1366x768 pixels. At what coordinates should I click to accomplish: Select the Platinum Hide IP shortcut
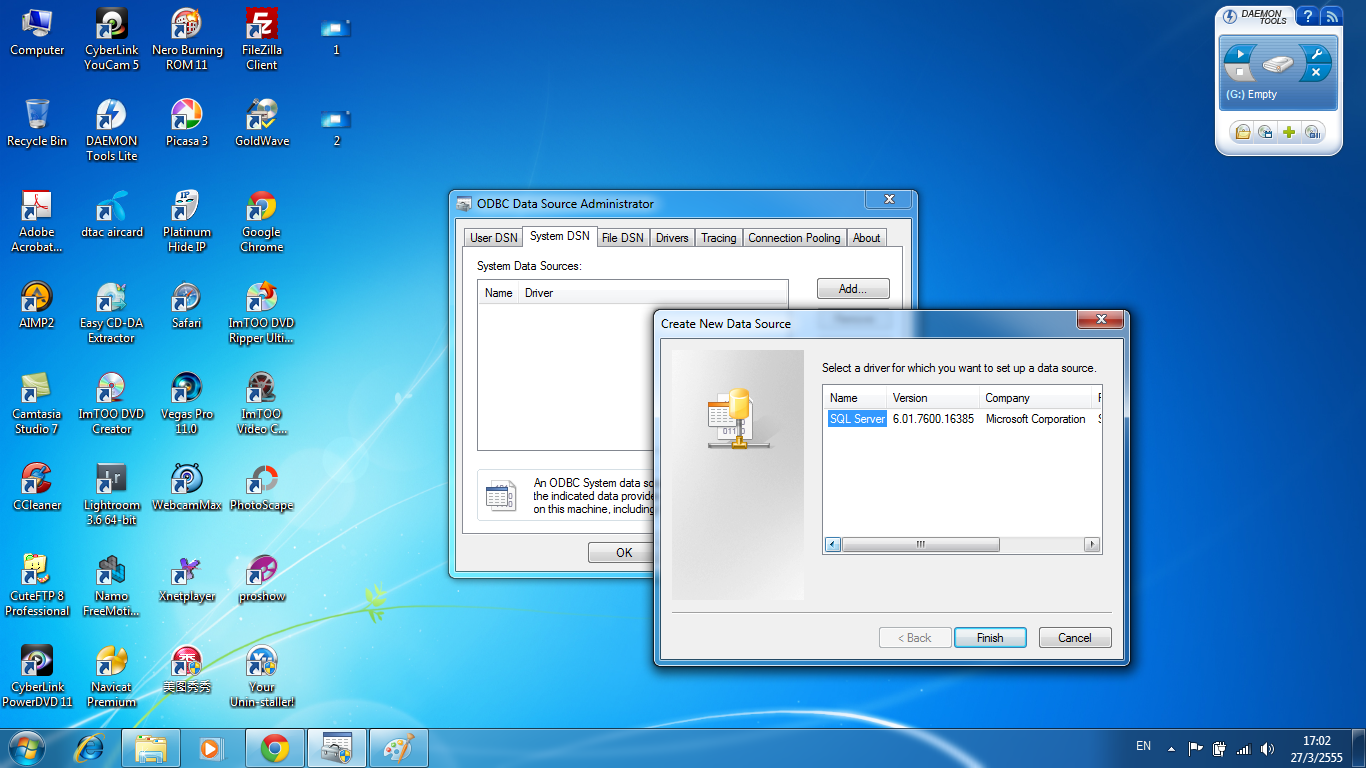point(187,222)
